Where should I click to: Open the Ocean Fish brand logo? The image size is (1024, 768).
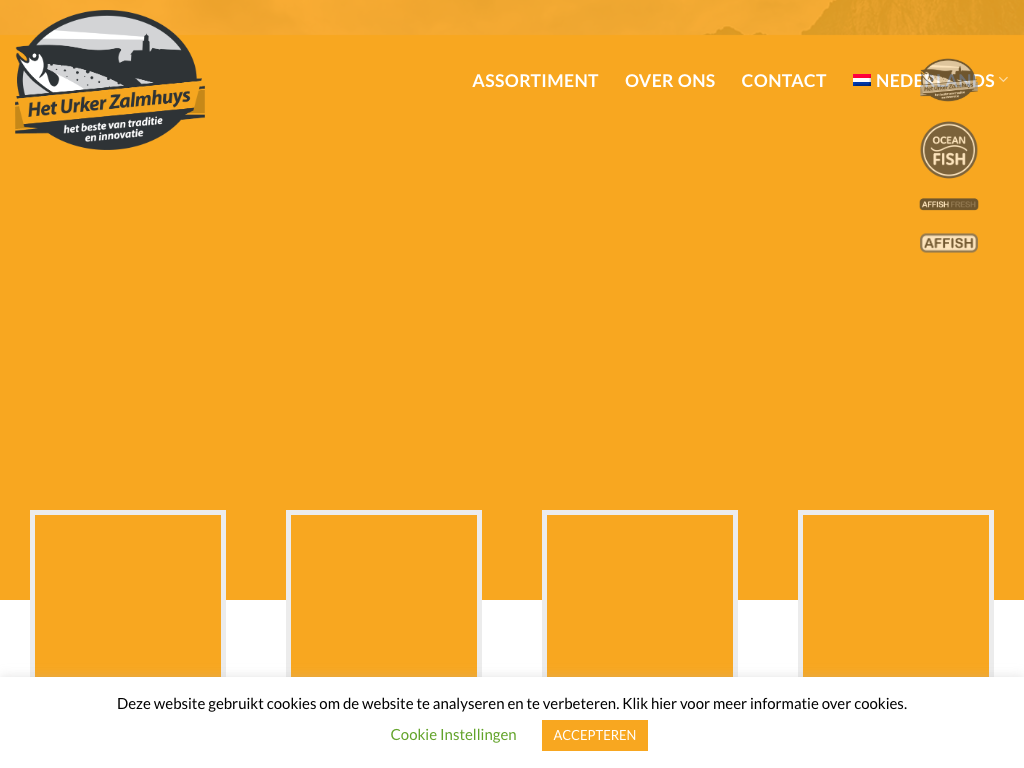[948, 150]
